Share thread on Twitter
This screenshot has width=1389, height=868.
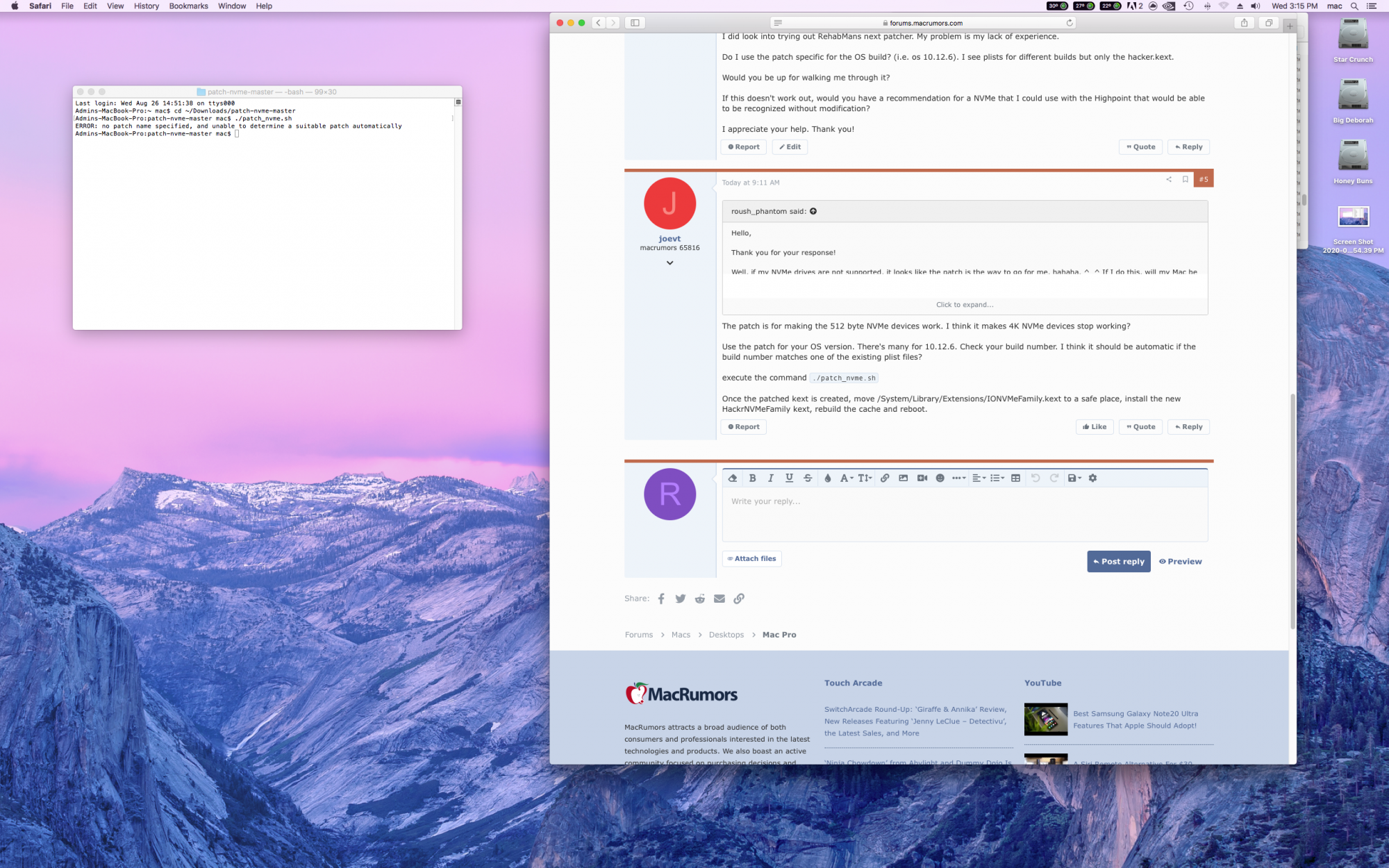[x=681, y=599]
